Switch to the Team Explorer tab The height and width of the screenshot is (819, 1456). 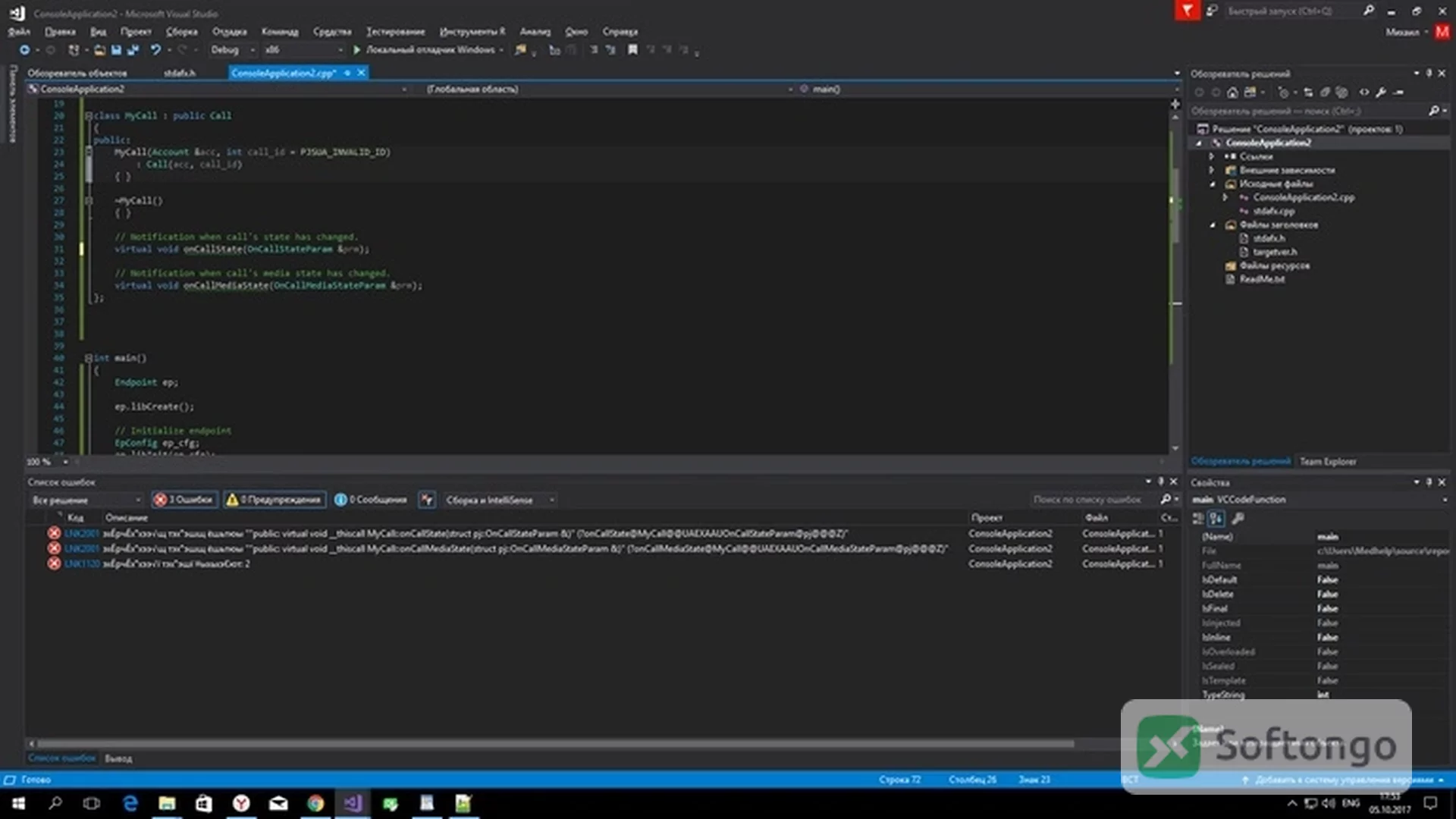[1328, 461]
